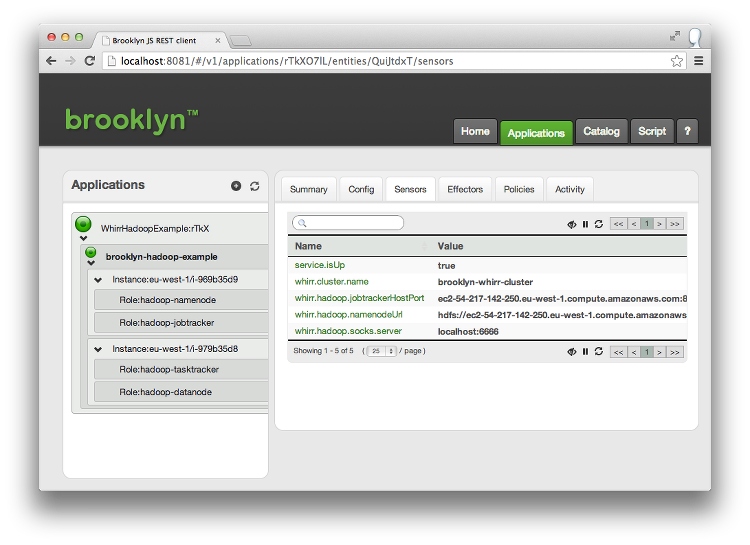Click the sensor filter search field
Image resolution: width=750 pixels, height=545 pixels.
348,223
